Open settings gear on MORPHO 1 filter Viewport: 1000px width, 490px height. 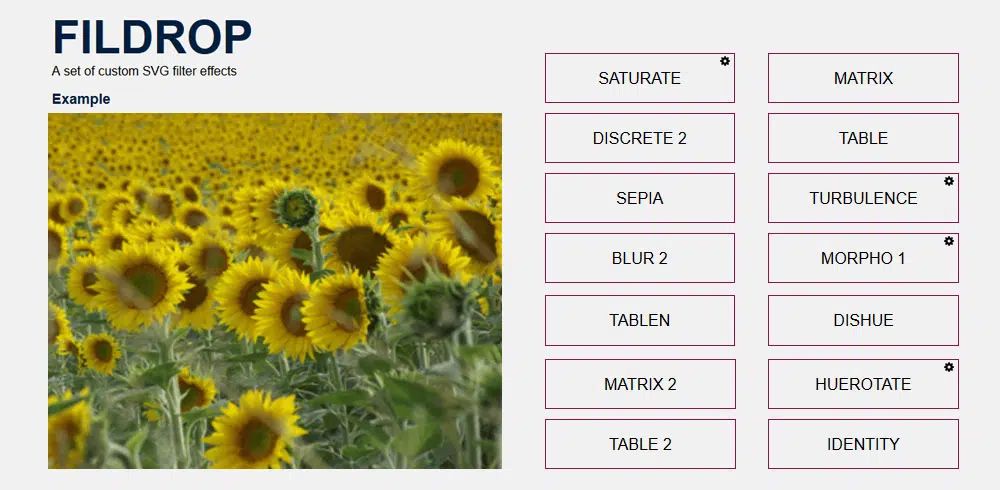click(948, 241)
